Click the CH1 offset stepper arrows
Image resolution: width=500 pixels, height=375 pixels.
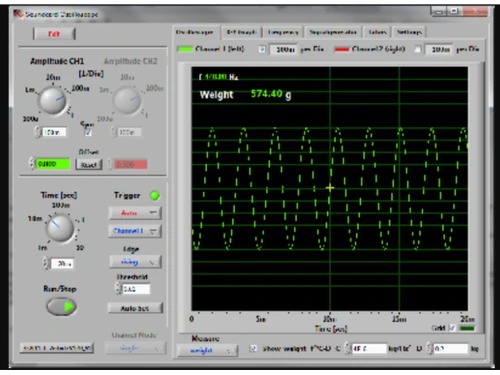[32, 164]
